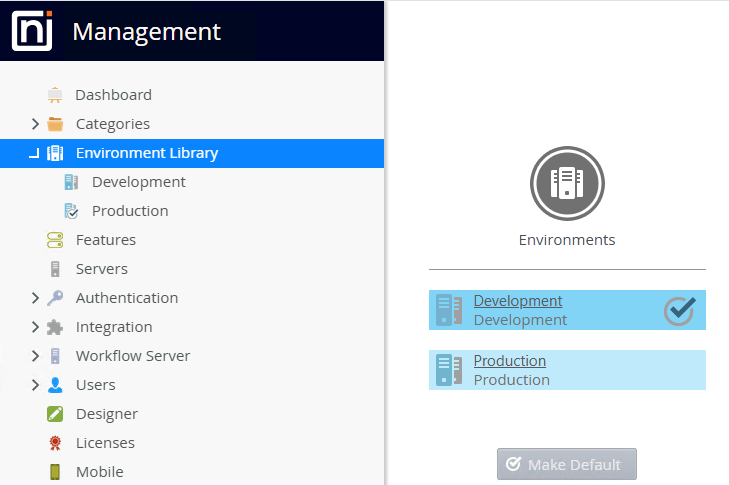Click the default checkmark on Development row
This screenshot has width=729, height=485.
tap(680, 310)
